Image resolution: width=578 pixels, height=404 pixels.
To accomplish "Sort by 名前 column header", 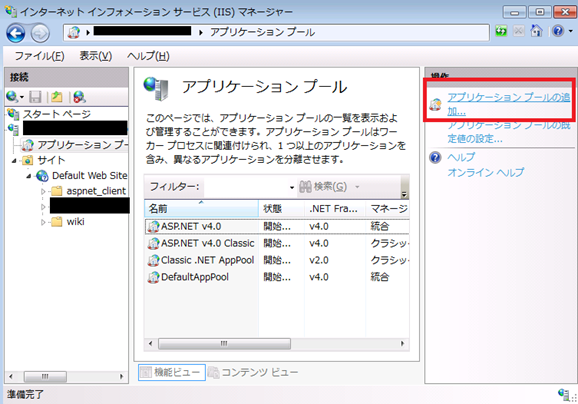I will click(201, 209).
